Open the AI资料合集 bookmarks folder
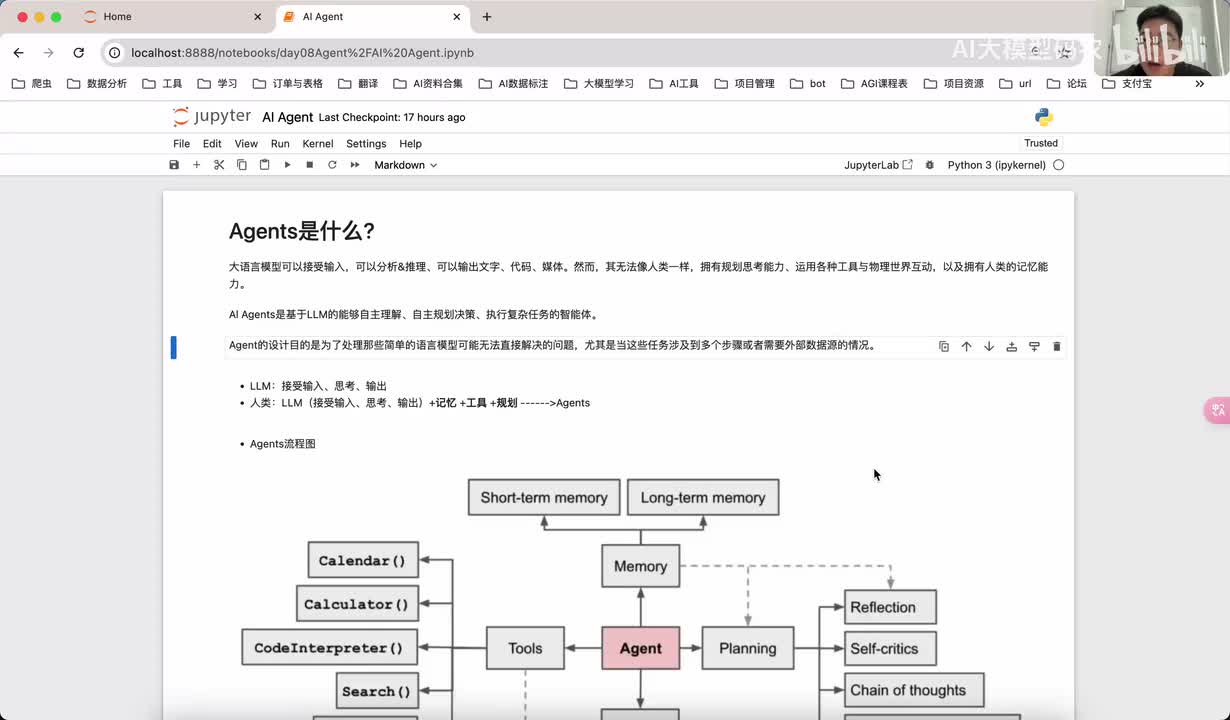1230x720 pixels. (x=428, y=84)
